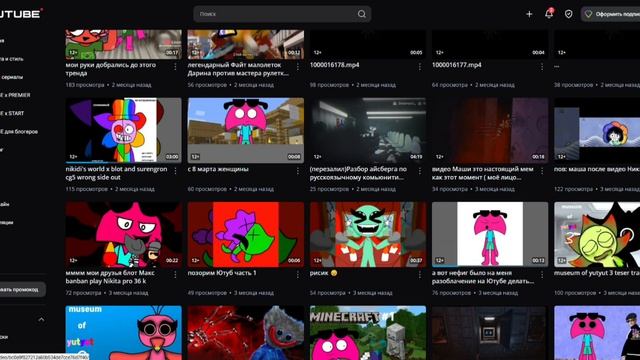This screenshot has width=640, height=360.
Task: Open options menu for 'рисик' video
Action: (420, 275)
